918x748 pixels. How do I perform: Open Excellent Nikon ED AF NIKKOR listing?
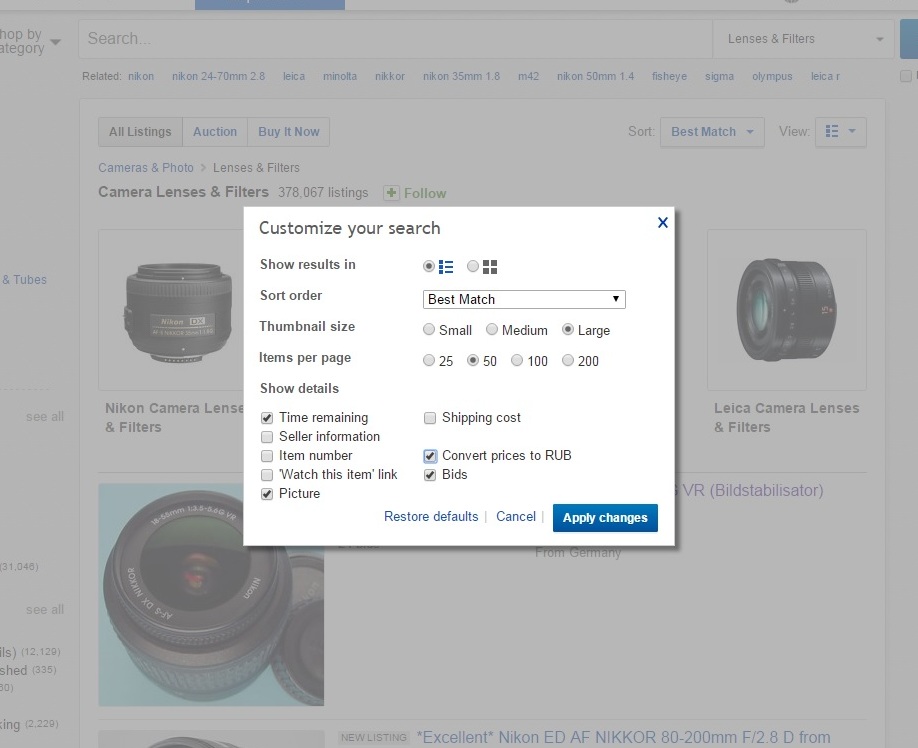624,737
